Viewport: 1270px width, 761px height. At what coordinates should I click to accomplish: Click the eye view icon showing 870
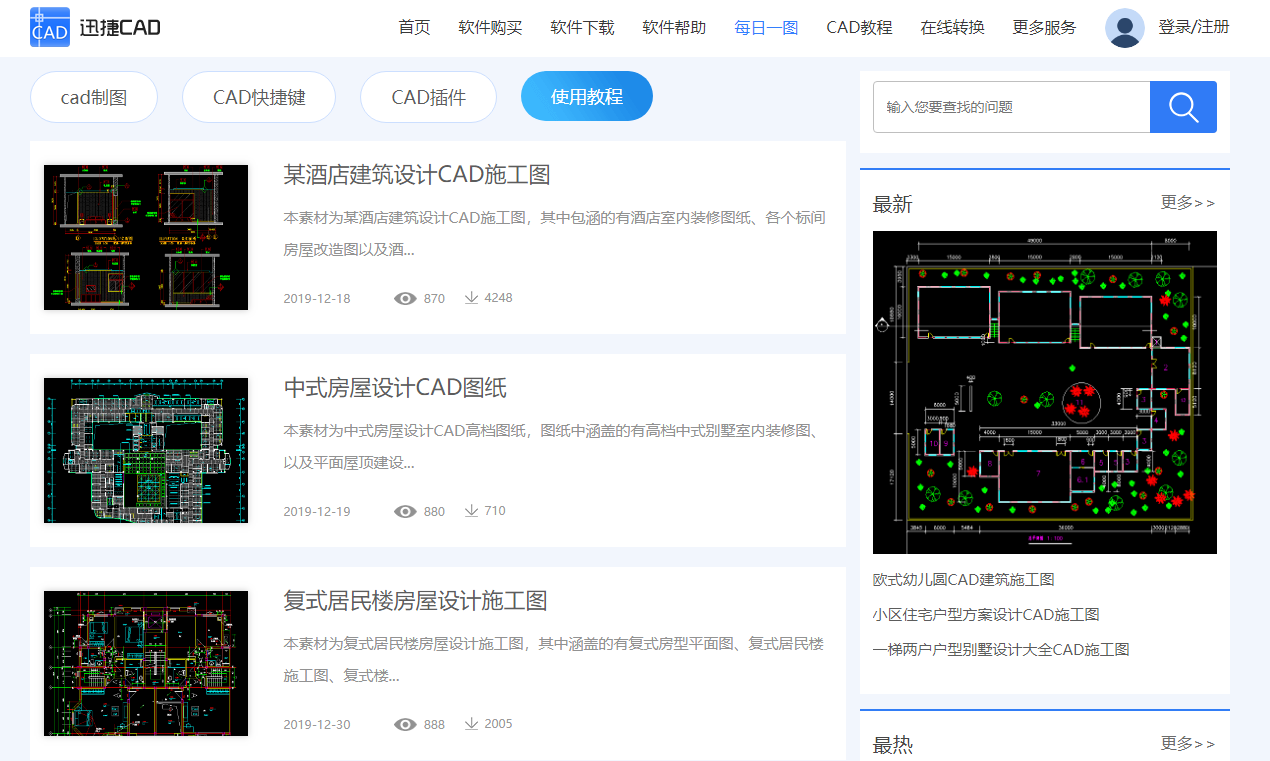tap(405, 298)
